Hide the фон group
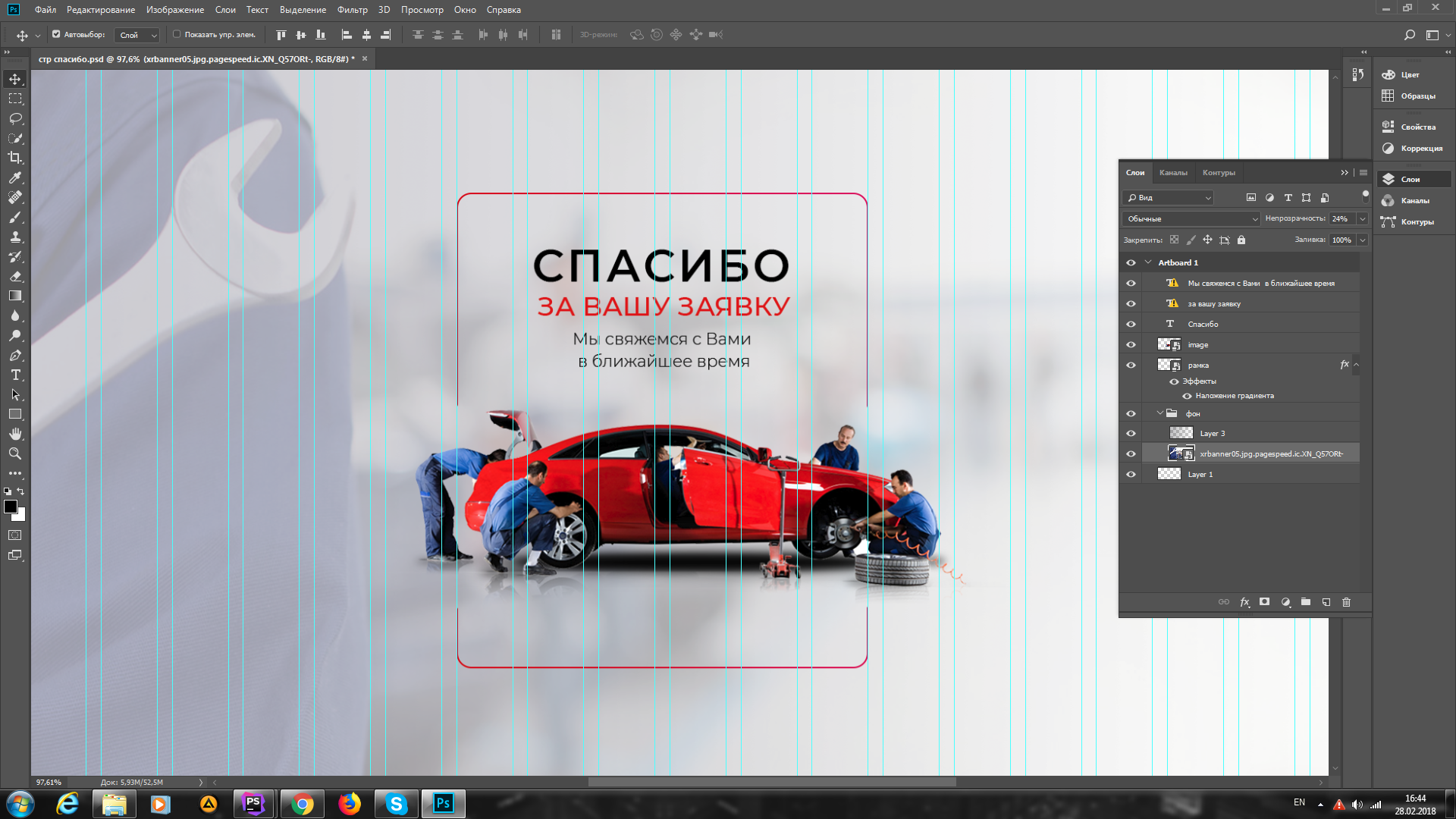The image size is (1456, 819). pyautogui.click(x=1131, y=413)
